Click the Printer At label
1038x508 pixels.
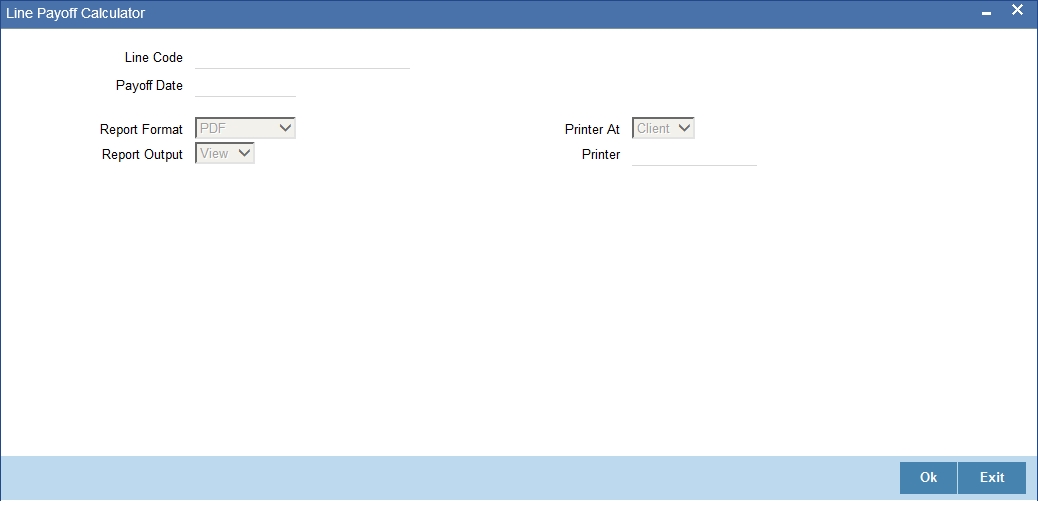[x=592, y=129]
